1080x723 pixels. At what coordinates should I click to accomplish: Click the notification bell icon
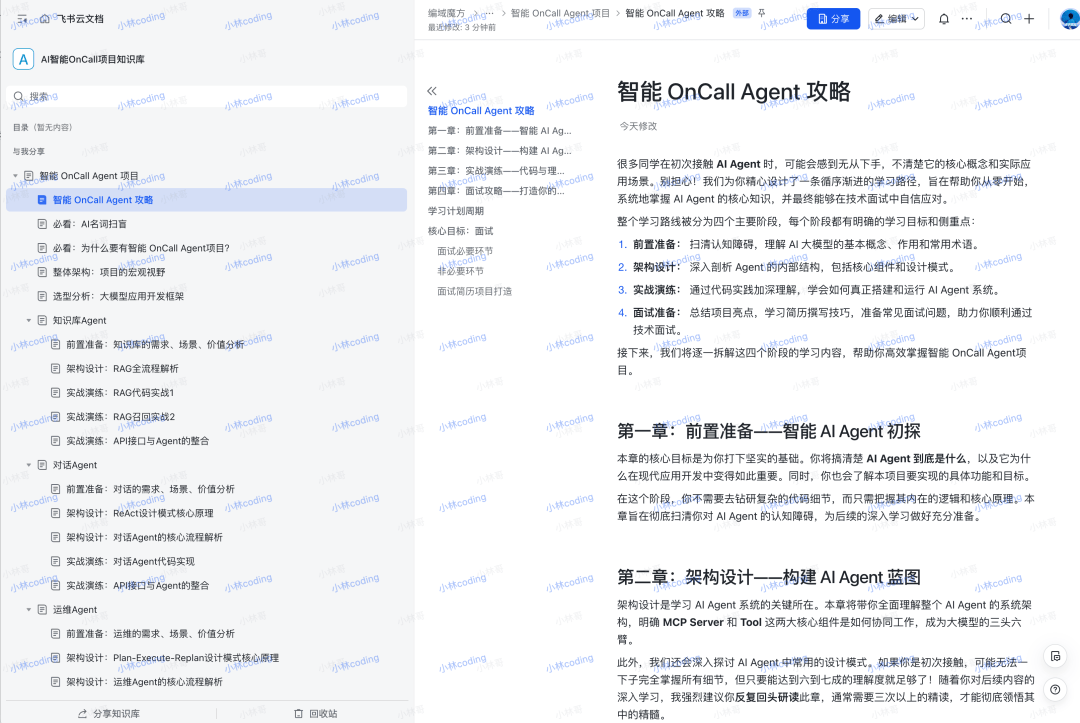click(943, 19)
